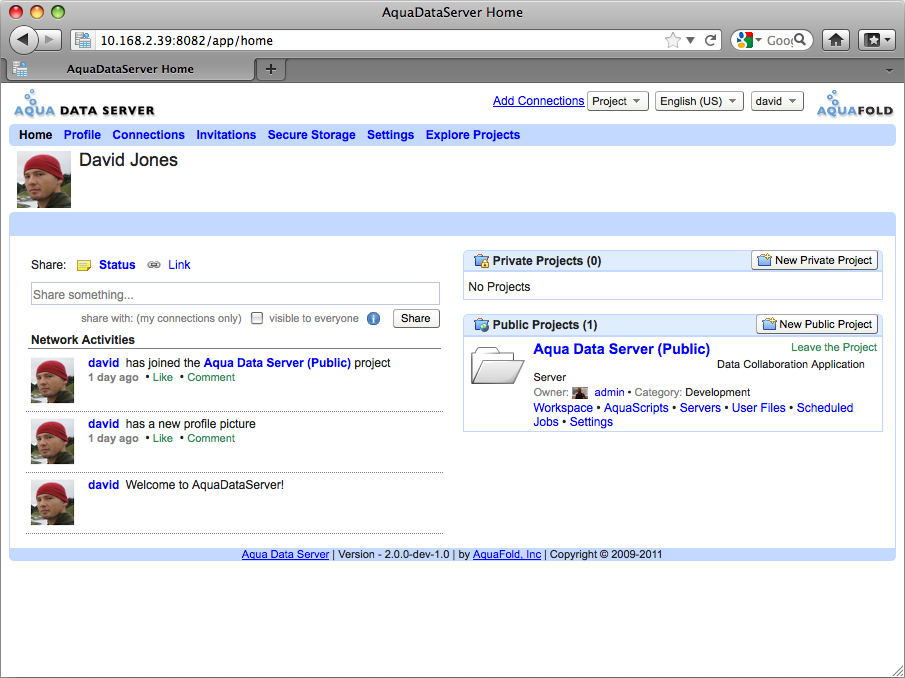Comment on the 'has joined' activity
Viewport: 905px width, 678px height.
211,377
